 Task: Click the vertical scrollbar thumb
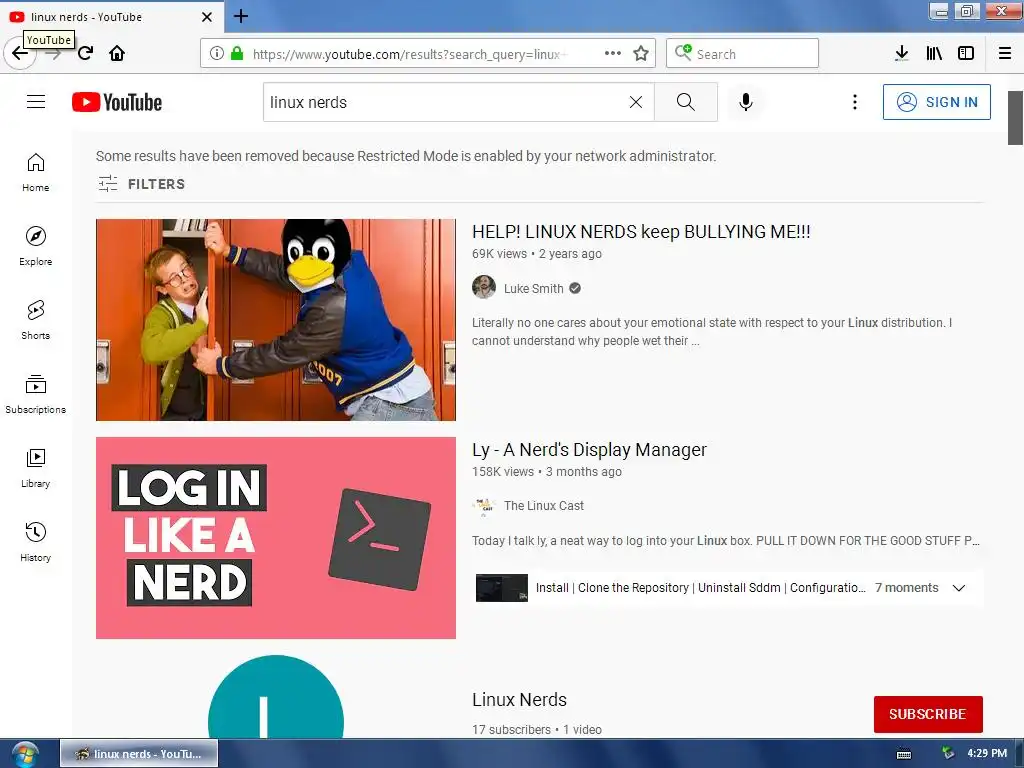[x=1015, y=118]
